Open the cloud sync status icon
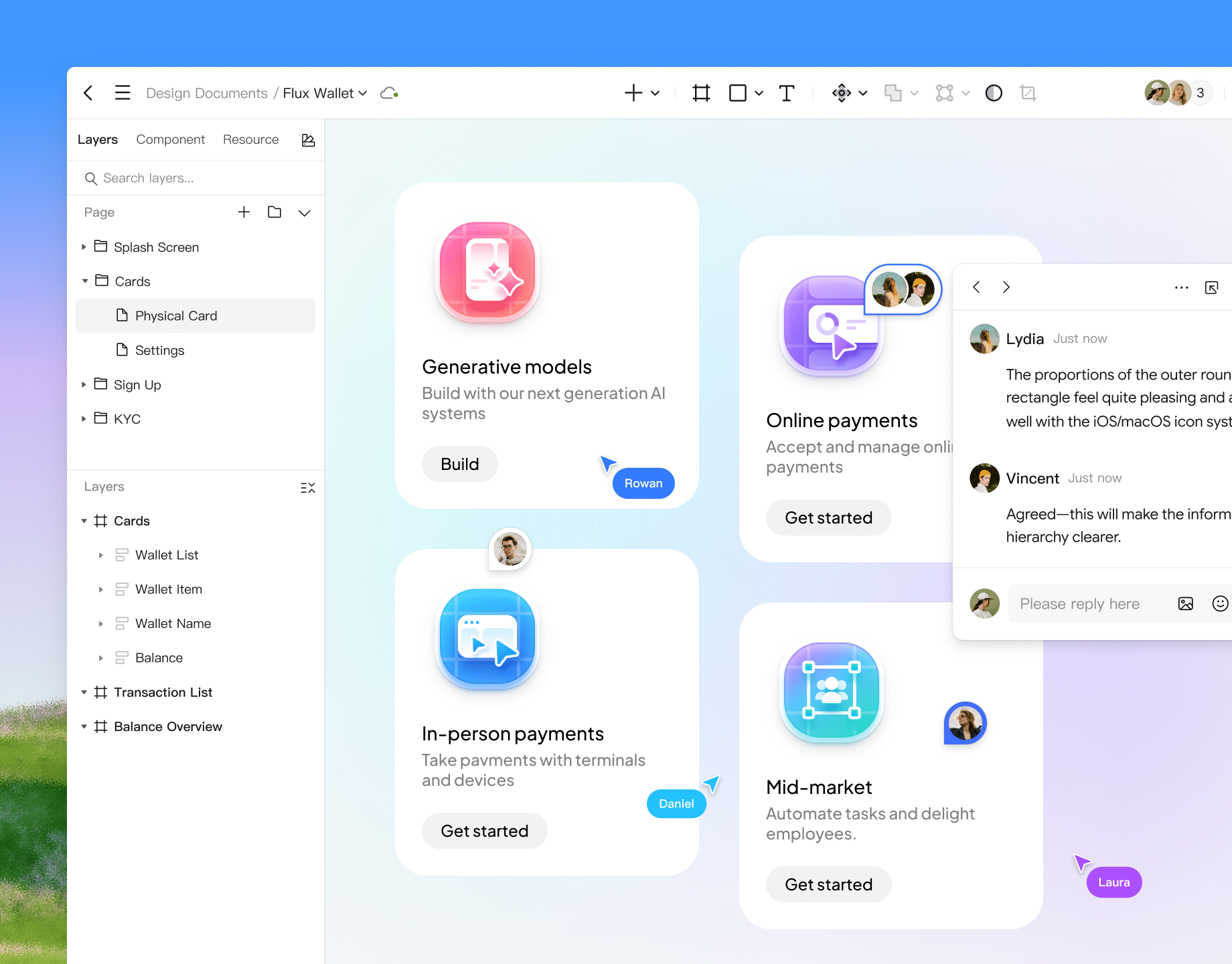The height and width of the screenshot is (964, 1232). pyautogui.click(x=388, y=93)
